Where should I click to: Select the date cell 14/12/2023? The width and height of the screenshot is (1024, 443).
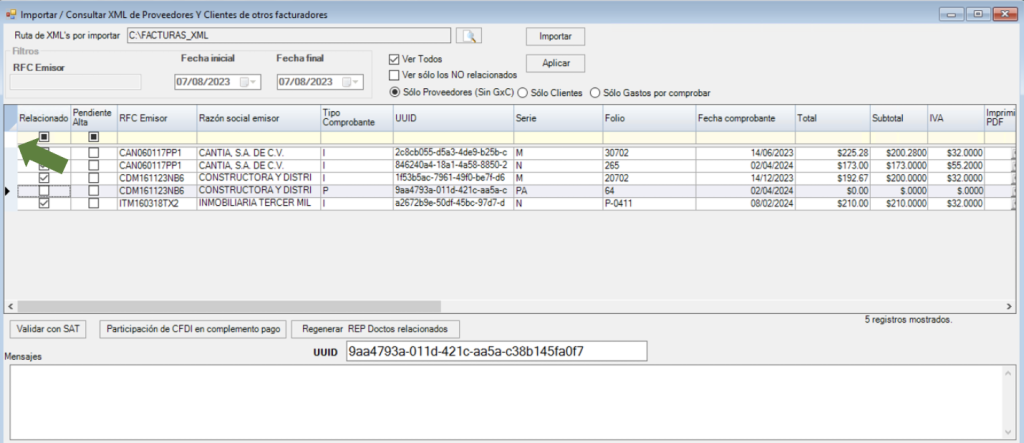[745, 178]
